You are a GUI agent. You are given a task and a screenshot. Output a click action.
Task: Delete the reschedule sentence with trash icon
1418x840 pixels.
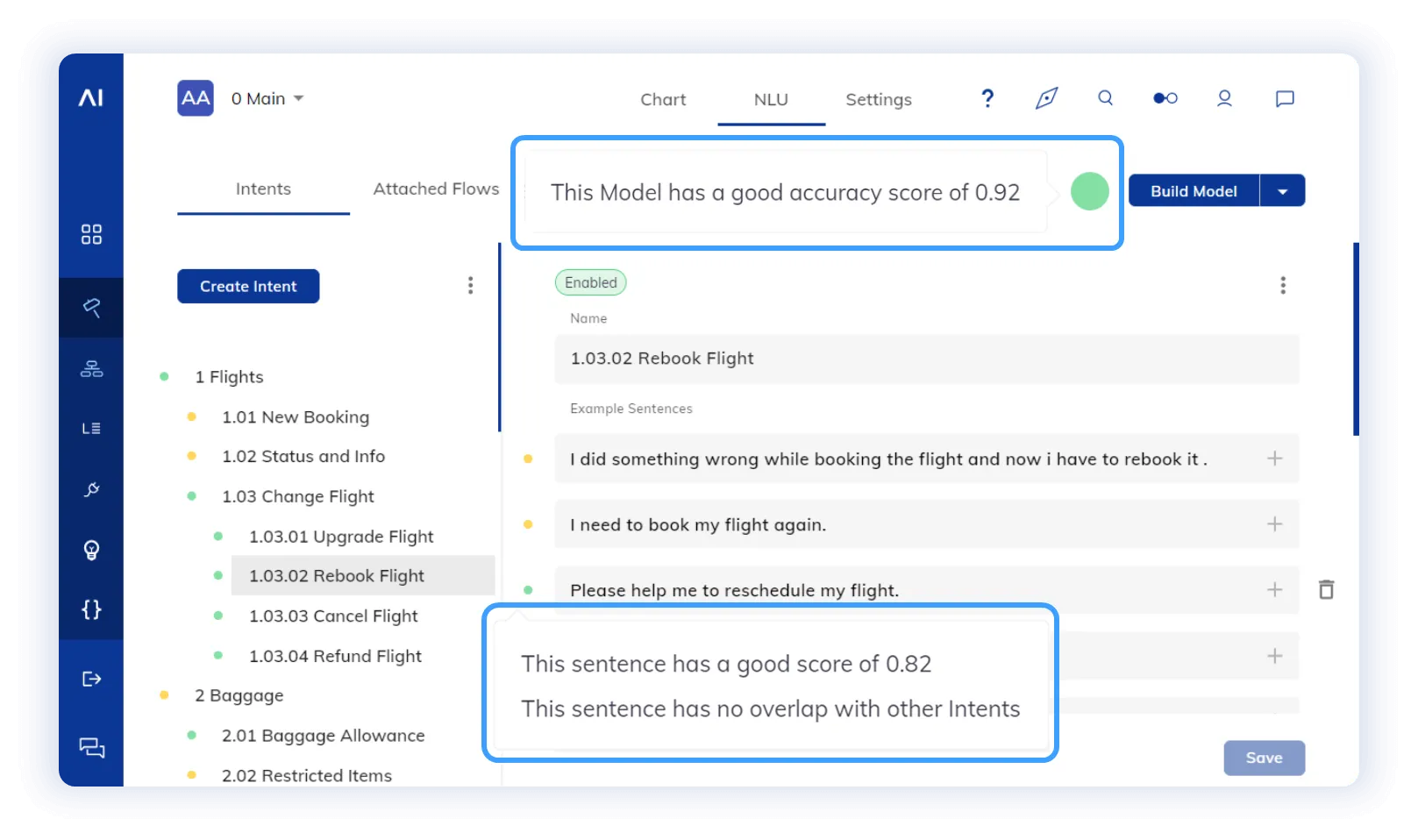(1327, 589)
